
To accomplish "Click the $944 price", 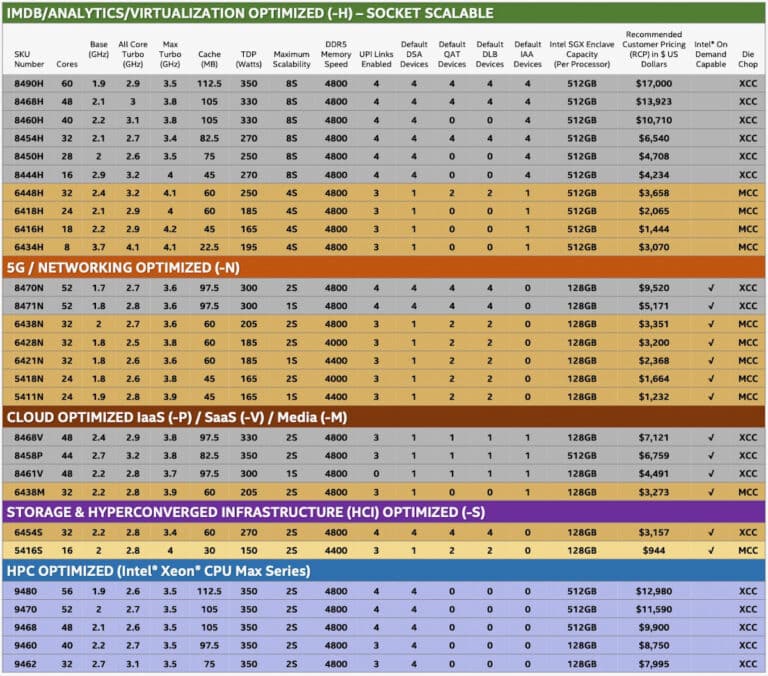I will pyautogui.click(x=653, y=551).
